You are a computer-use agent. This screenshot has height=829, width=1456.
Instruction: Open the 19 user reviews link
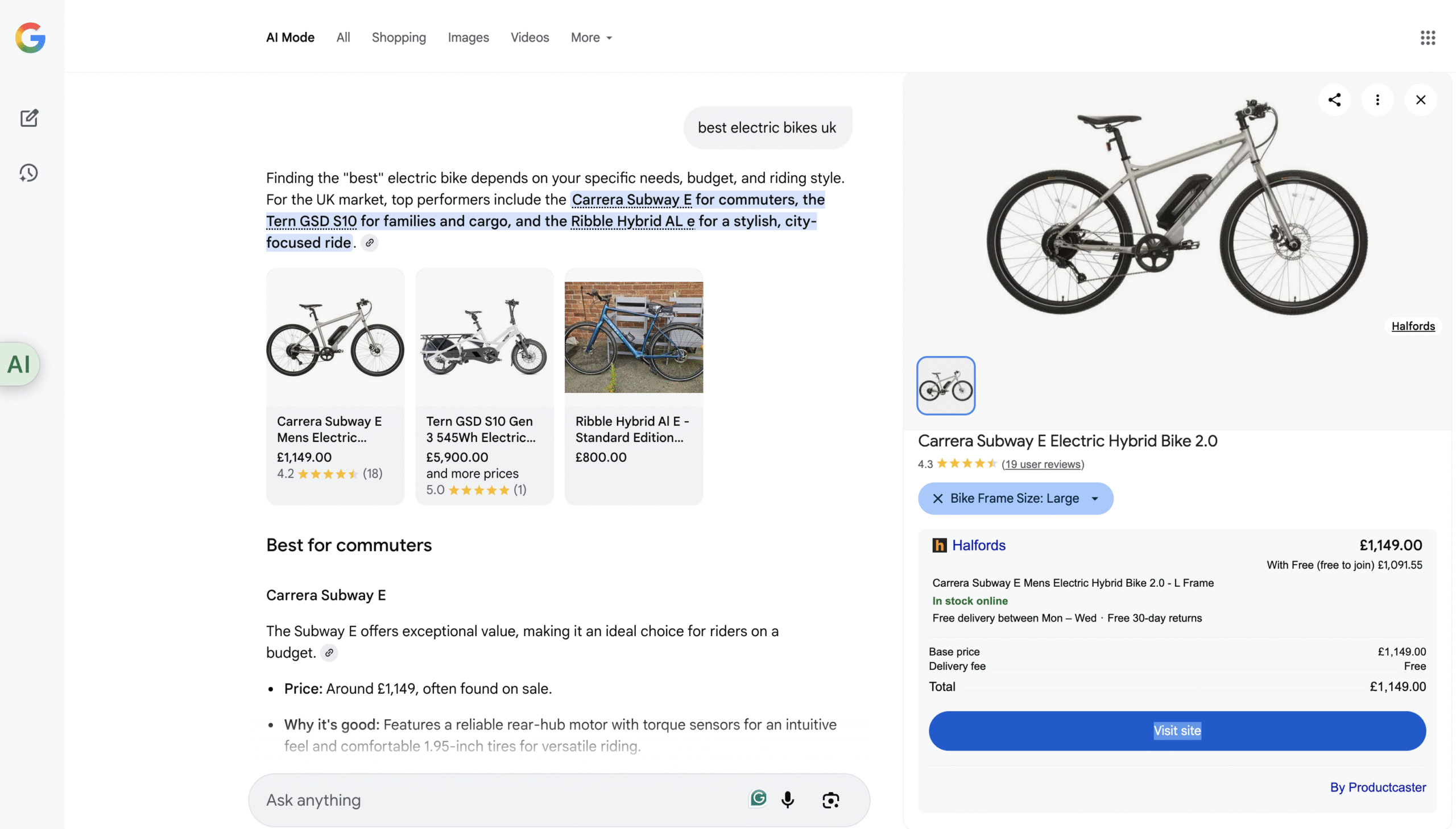tap(1043, 464)
